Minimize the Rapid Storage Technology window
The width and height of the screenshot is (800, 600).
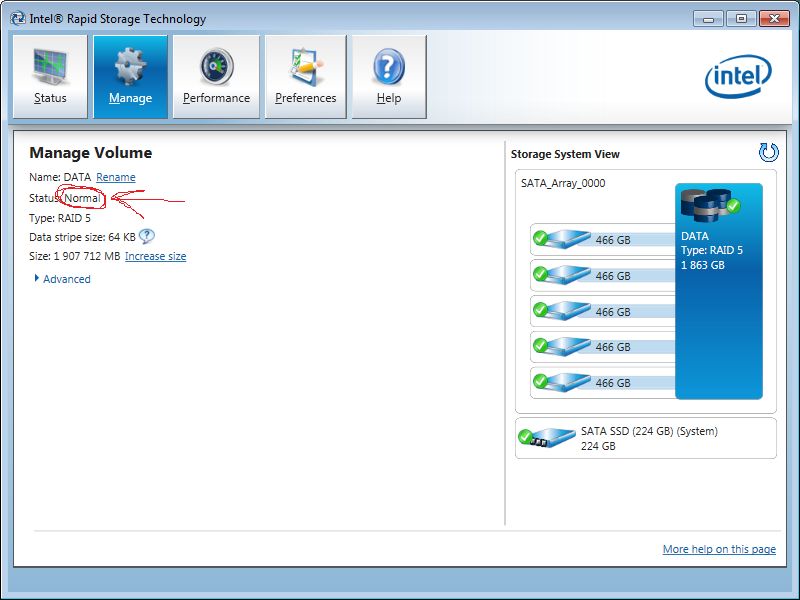(708, 19)
